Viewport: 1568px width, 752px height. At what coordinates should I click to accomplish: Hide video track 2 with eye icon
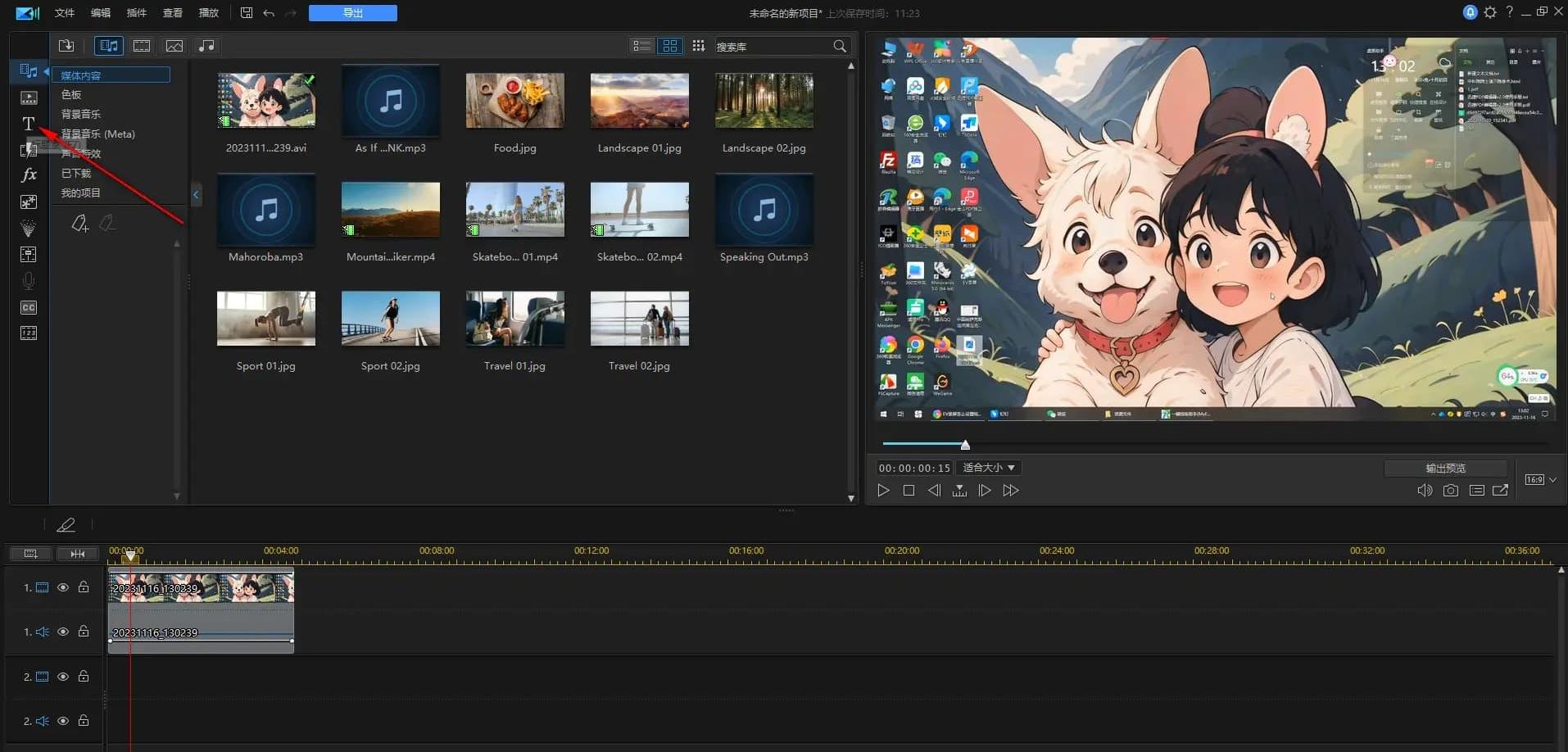point(63,677)
